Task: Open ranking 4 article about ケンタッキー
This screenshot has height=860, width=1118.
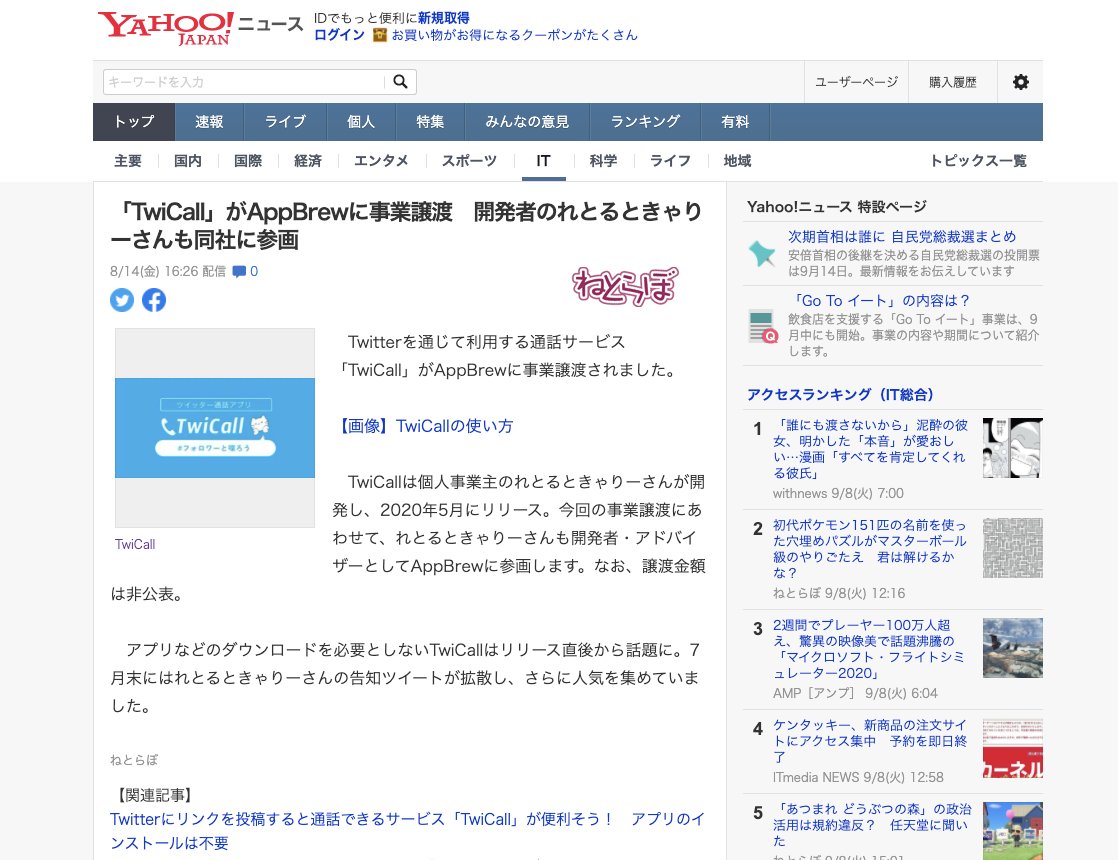Action: tap(870, 741)
